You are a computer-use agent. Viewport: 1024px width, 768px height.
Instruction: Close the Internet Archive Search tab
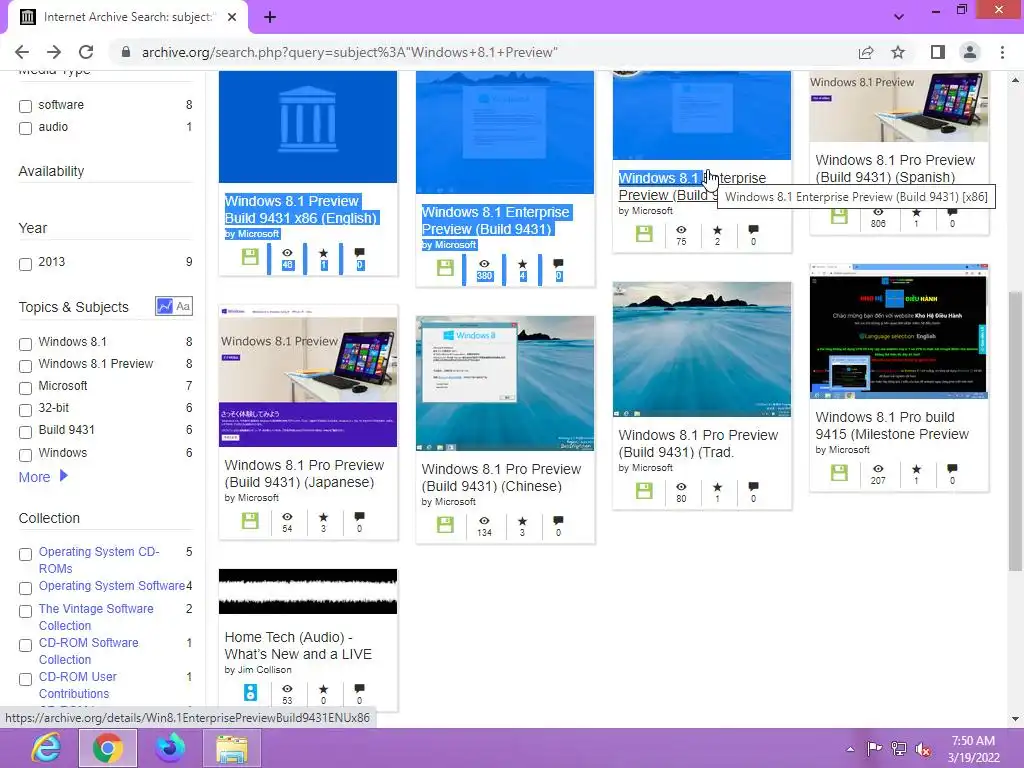[x=232, y=17]
